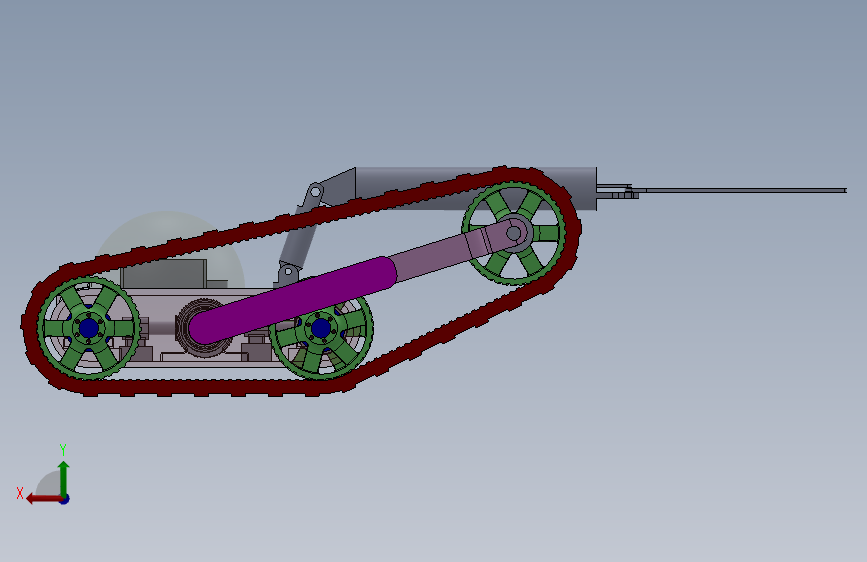867x562 pixels.
Task: Select the dark gray box under the dome
Action: pos(164,274)
